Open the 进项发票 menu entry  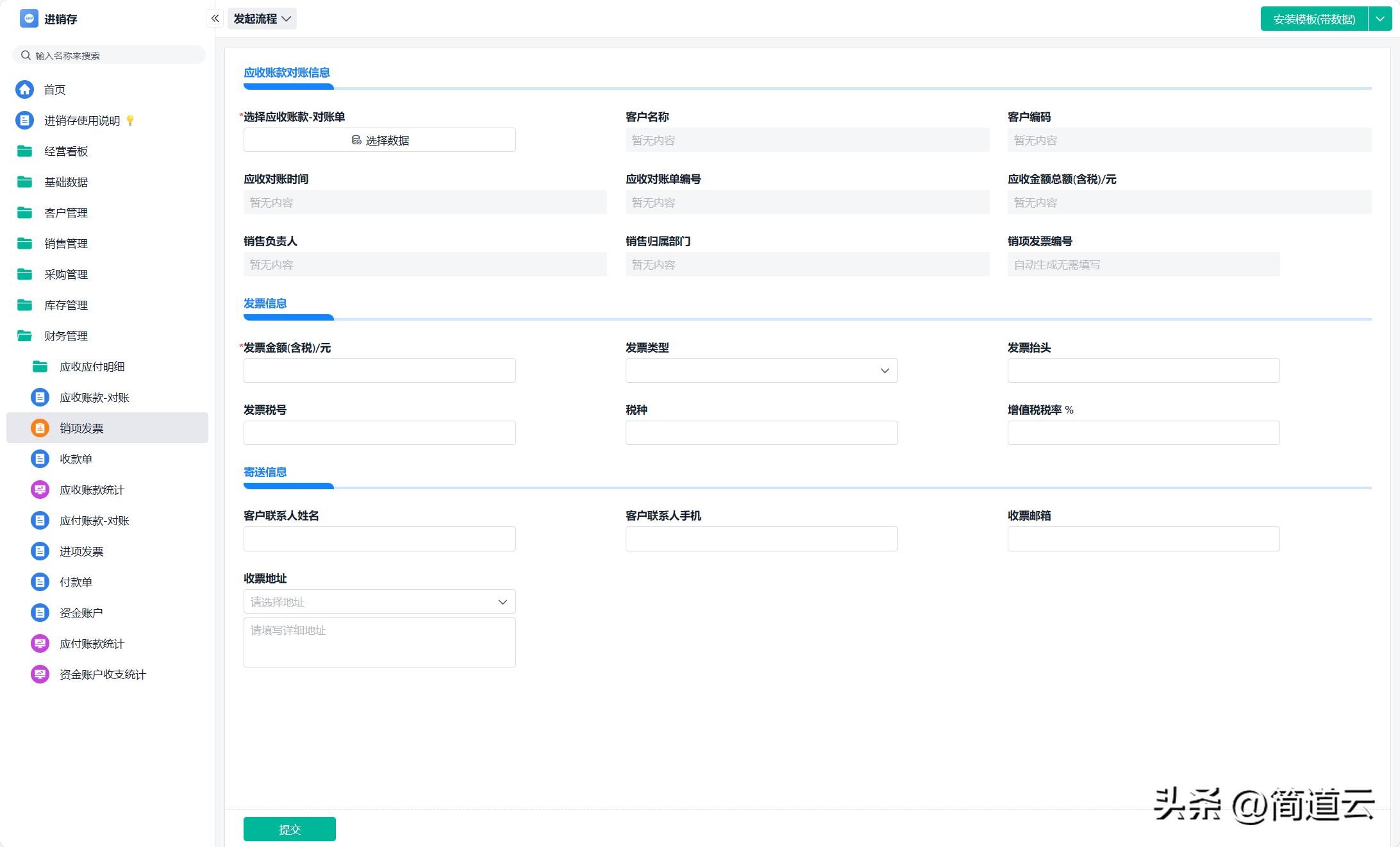(x=81, y=551)
